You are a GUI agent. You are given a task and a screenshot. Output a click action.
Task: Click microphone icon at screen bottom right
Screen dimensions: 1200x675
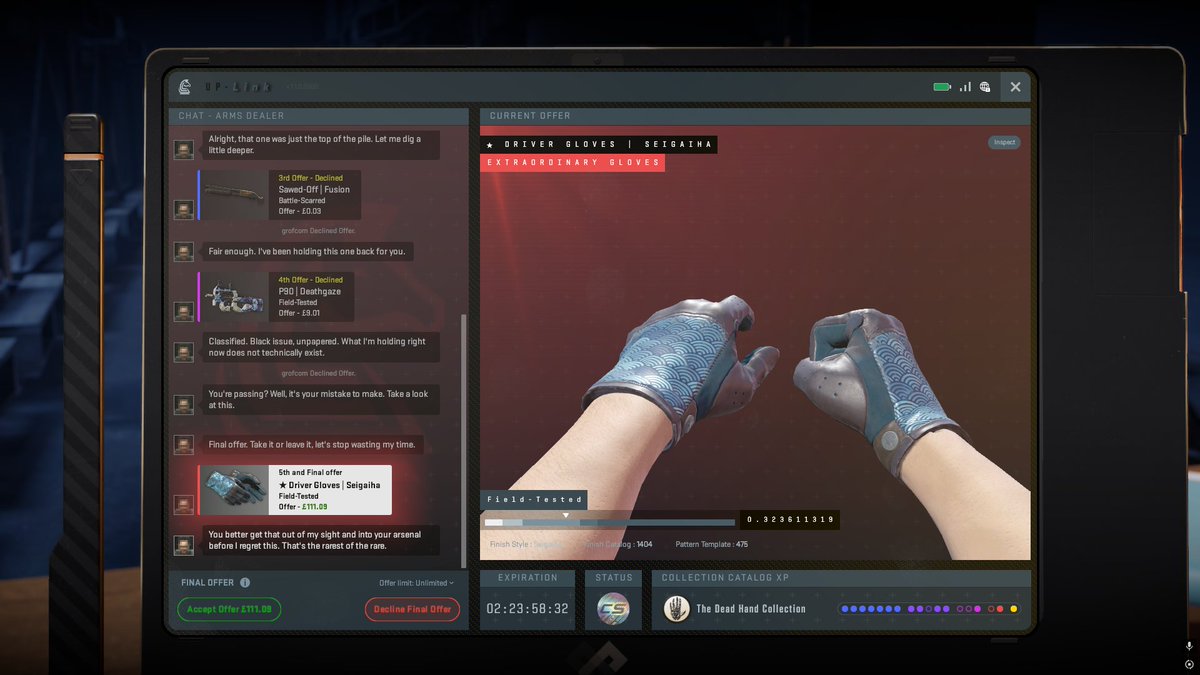coord(1189,647)
